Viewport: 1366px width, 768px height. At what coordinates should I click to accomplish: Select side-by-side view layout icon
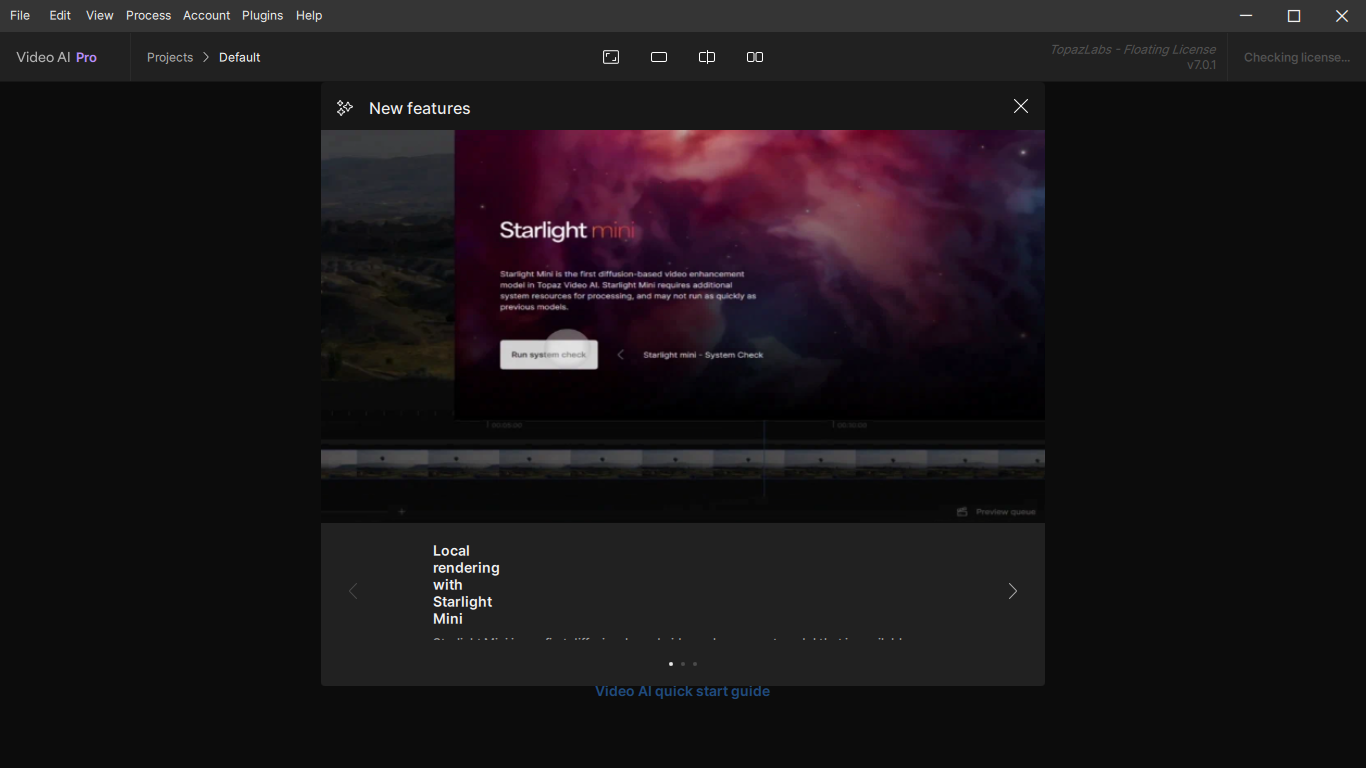click(755, 57)
